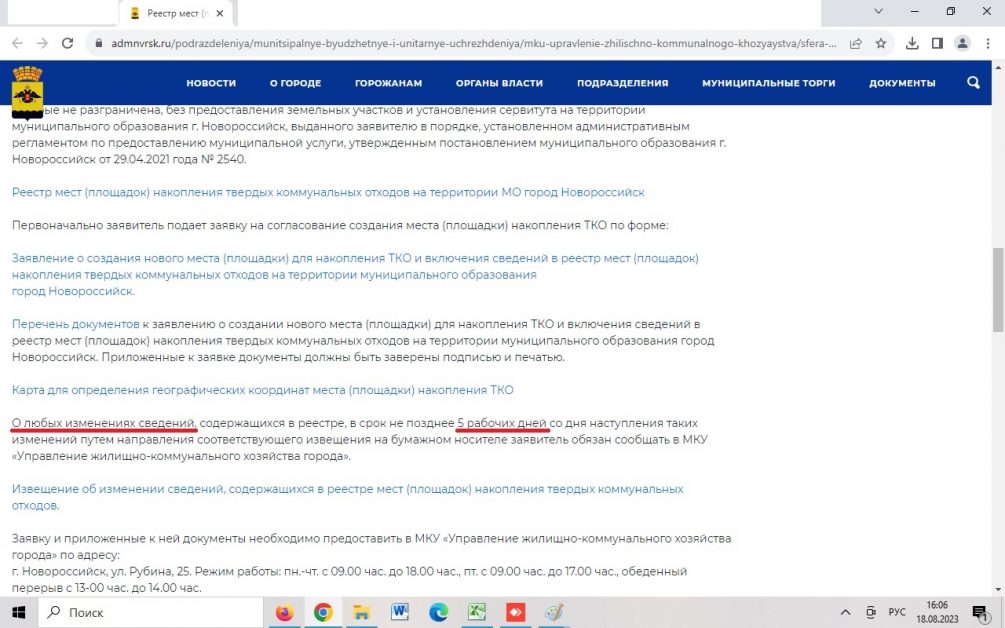Open the Chrome three-dot menu
Viewport: 1005px width, 628px height.
pyautogui.click(x=988, y=43)
